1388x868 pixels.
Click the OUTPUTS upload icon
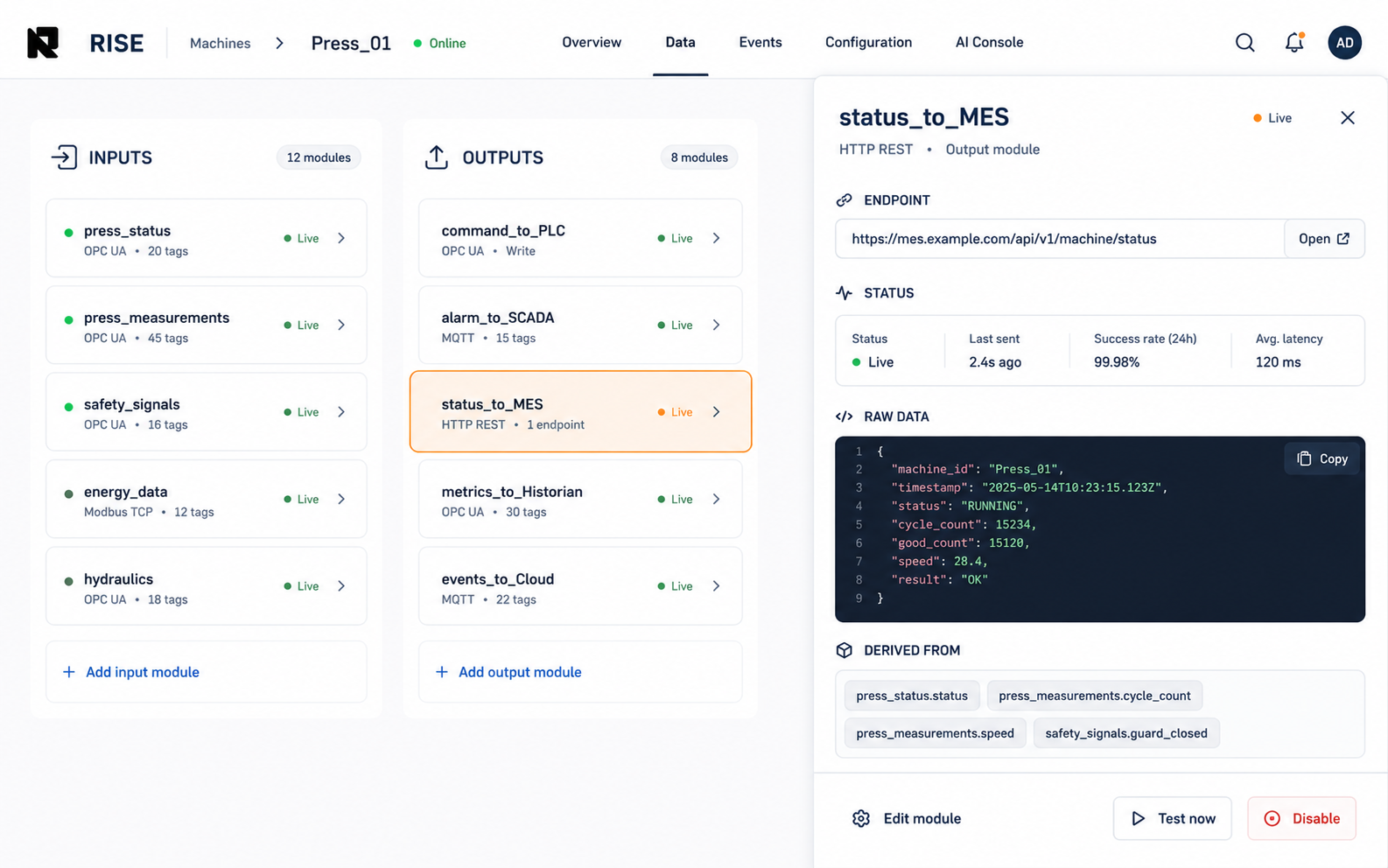[x=437, y=157]
